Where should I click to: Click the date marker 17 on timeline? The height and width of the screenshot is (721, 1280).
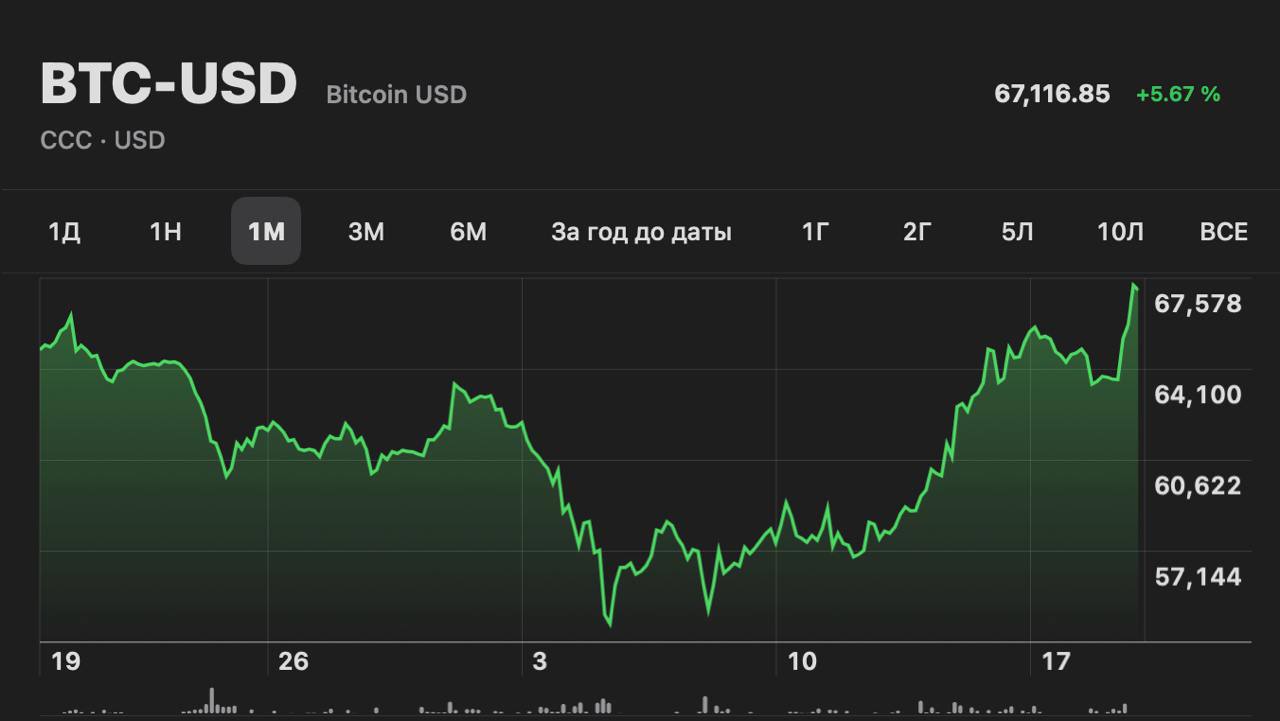click(1056, 661)
